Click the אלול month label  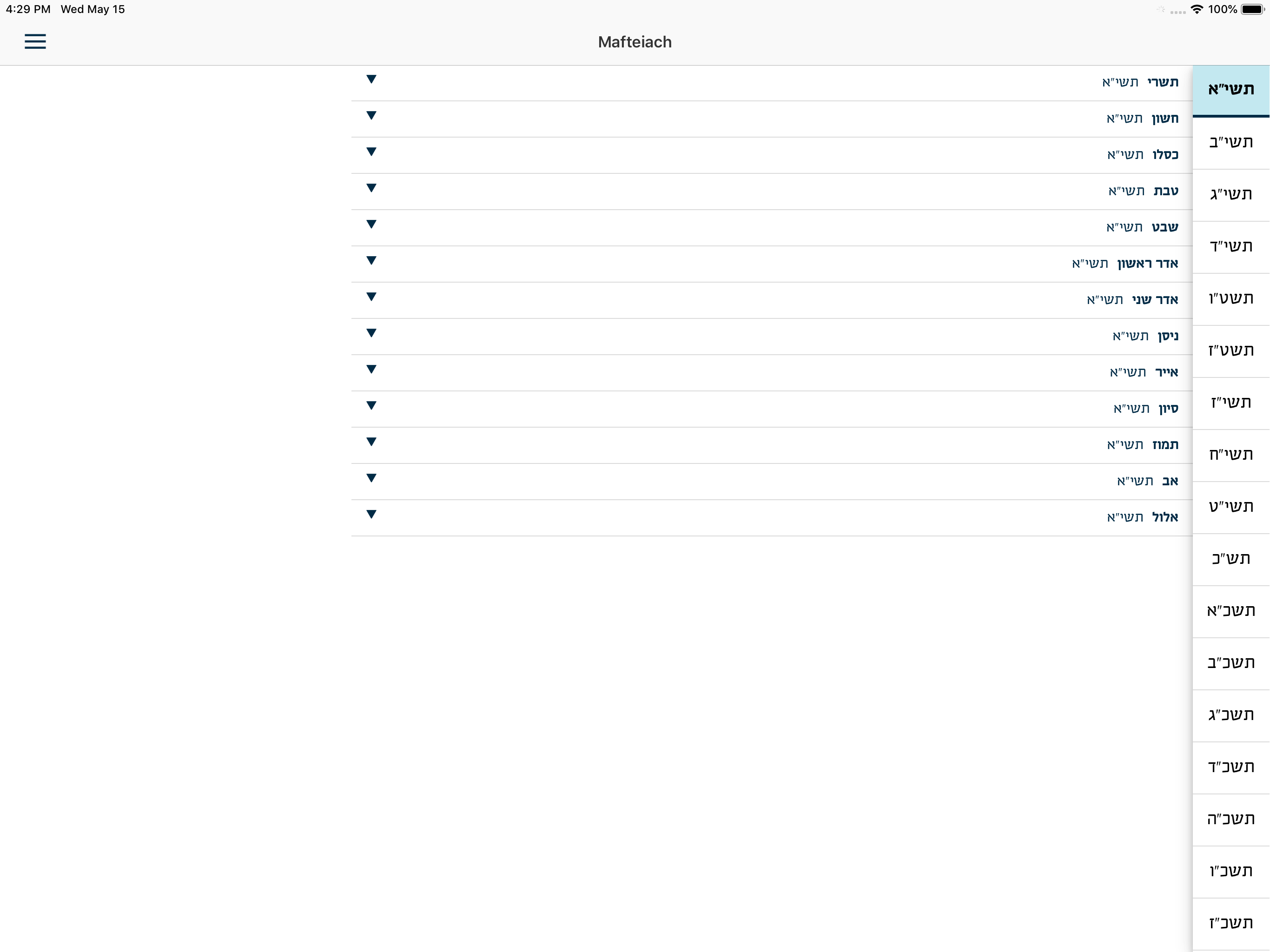pyautogui.click(x=1165, y=517)
